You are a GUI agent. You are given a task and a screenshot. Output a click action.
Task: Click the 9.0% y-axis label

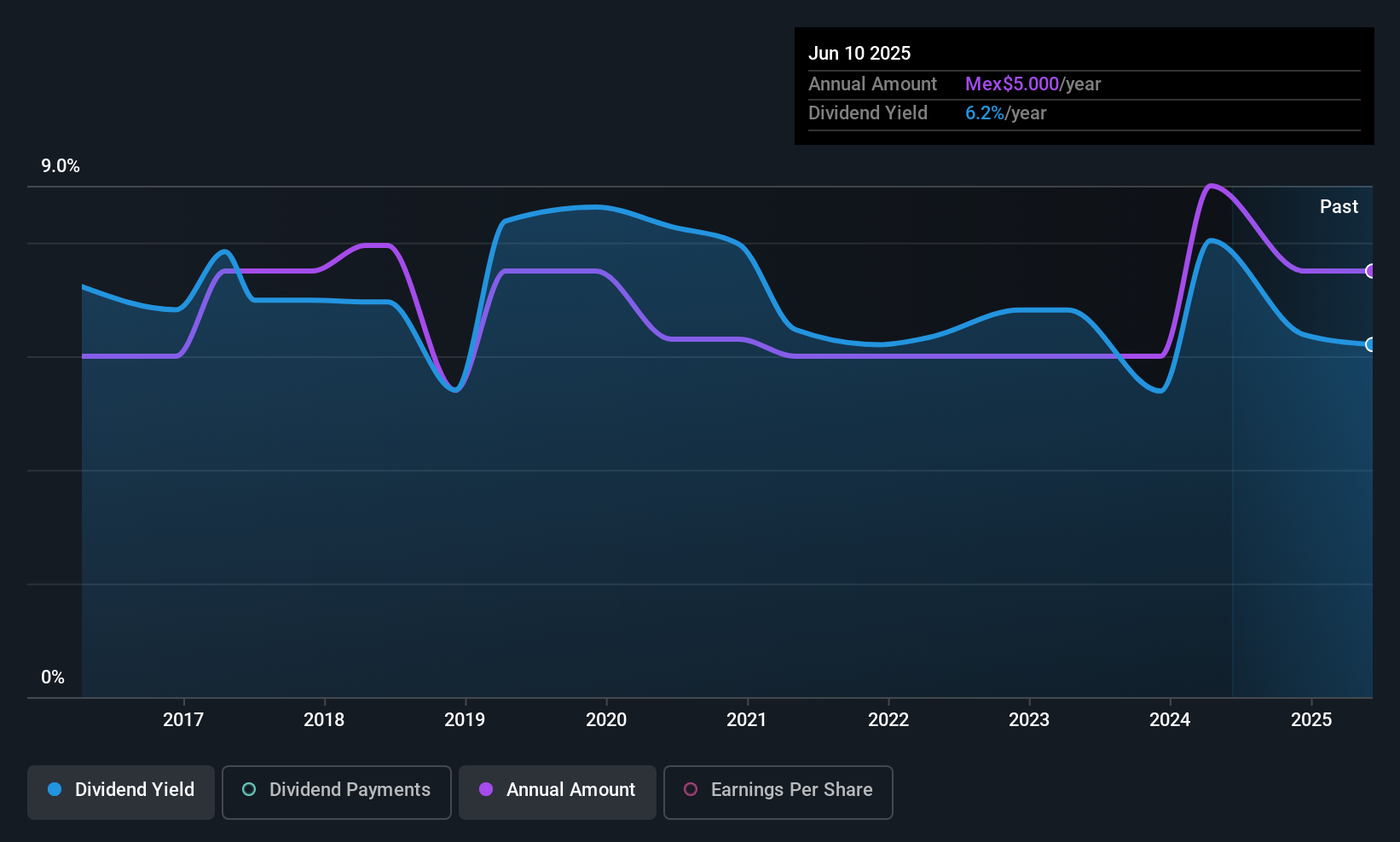61,166
